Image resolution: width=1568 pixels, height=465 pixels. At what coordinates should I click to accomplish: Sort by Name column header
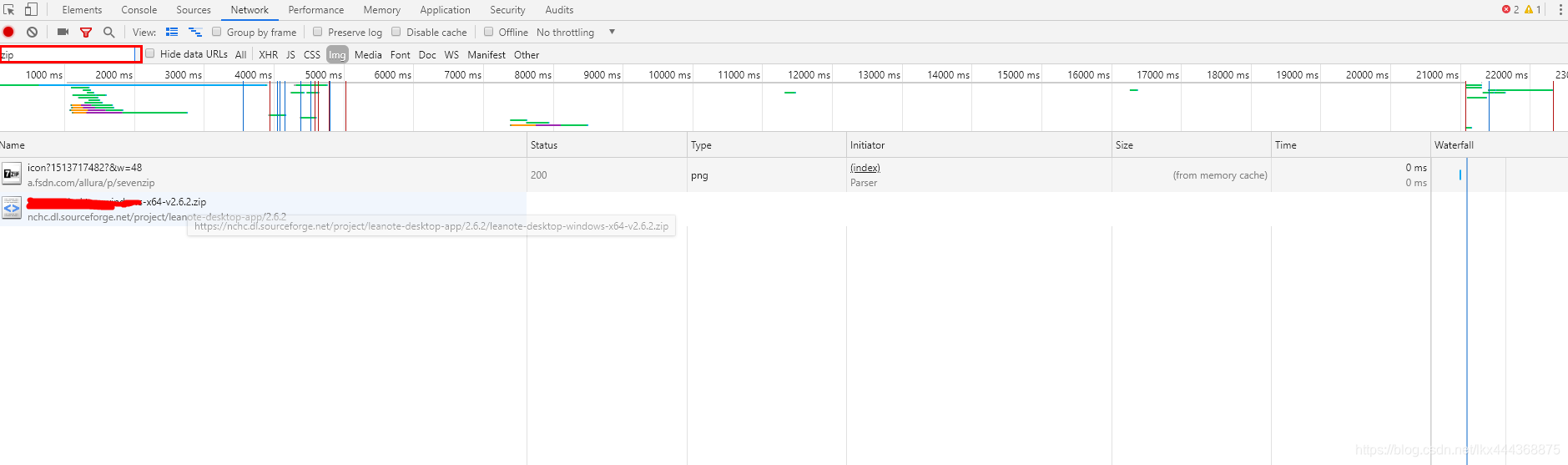[x=263, y=144]
